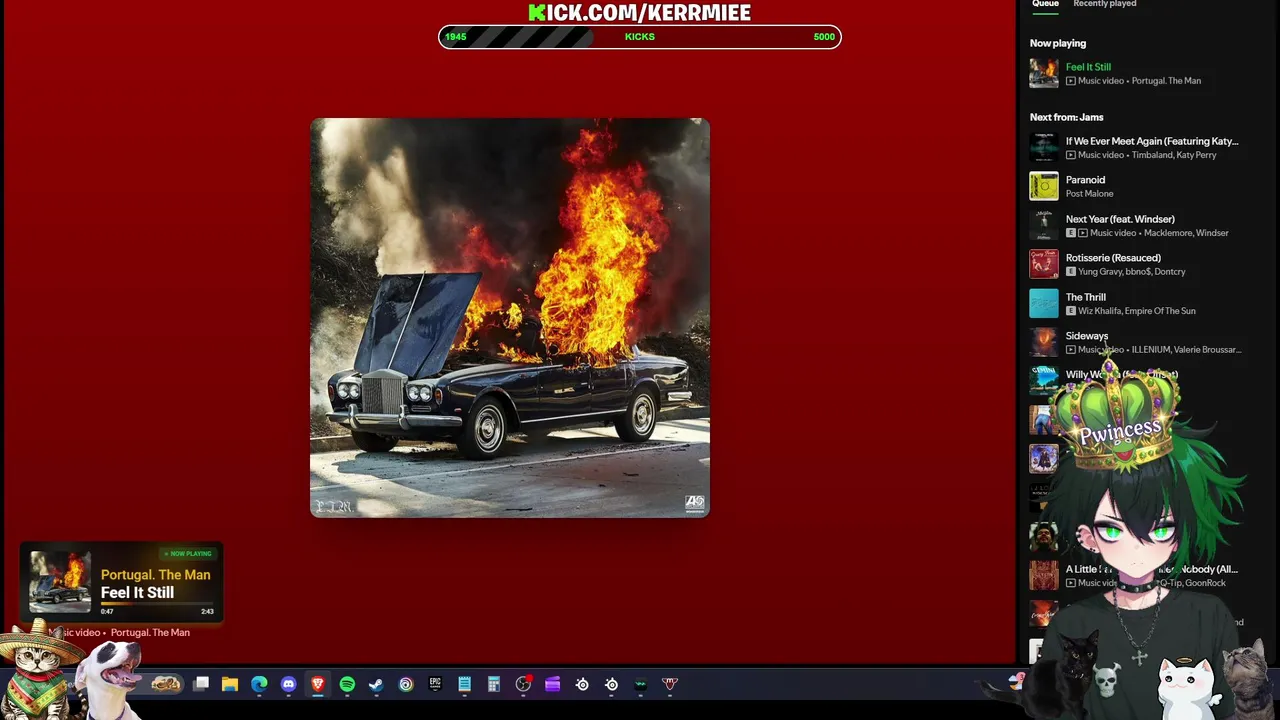Open Portugal. The Man artist link in queue

(1166, 81)
